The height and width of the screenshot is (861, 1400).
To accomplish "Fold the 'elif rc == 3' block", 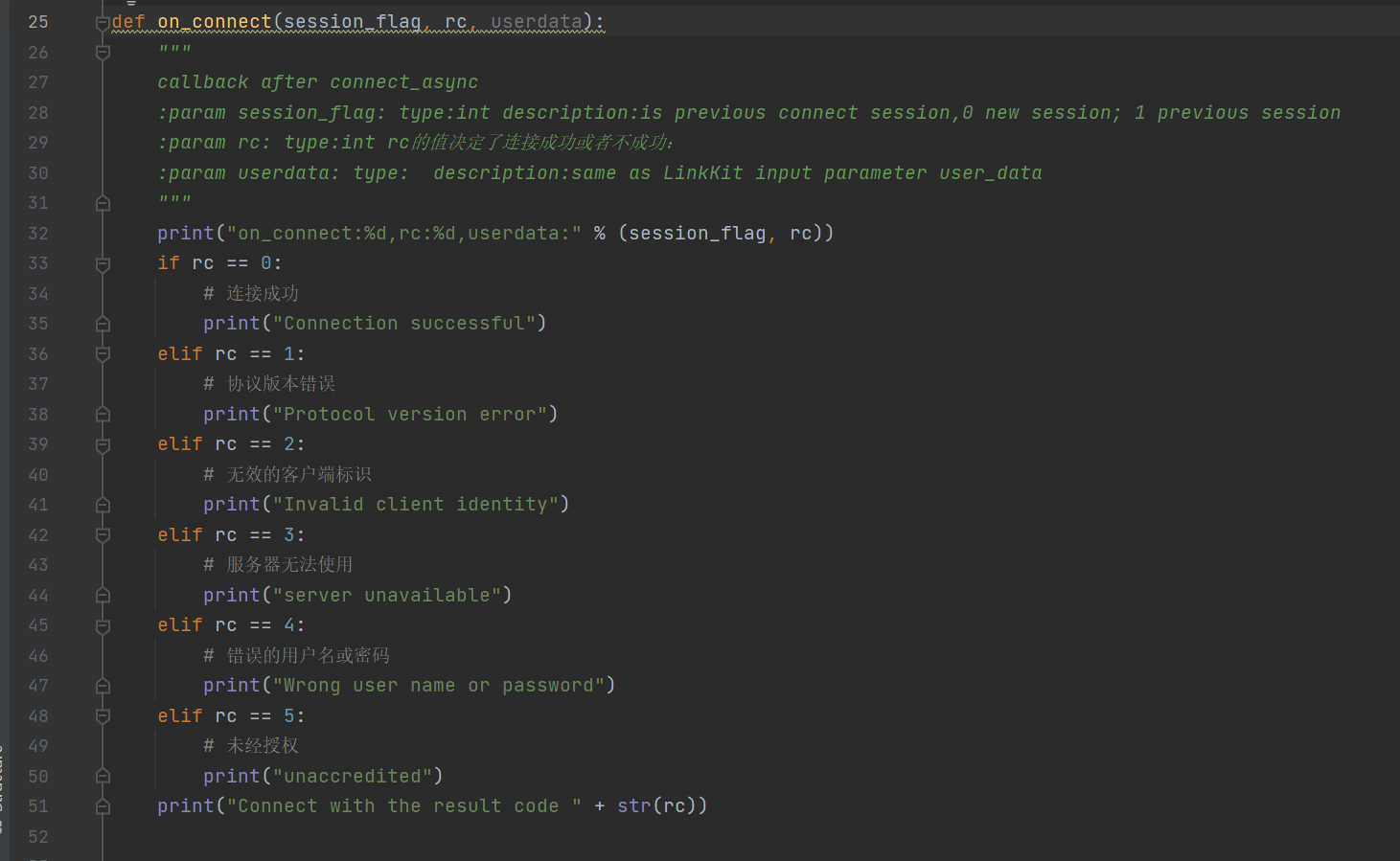I will pos(103,535).
